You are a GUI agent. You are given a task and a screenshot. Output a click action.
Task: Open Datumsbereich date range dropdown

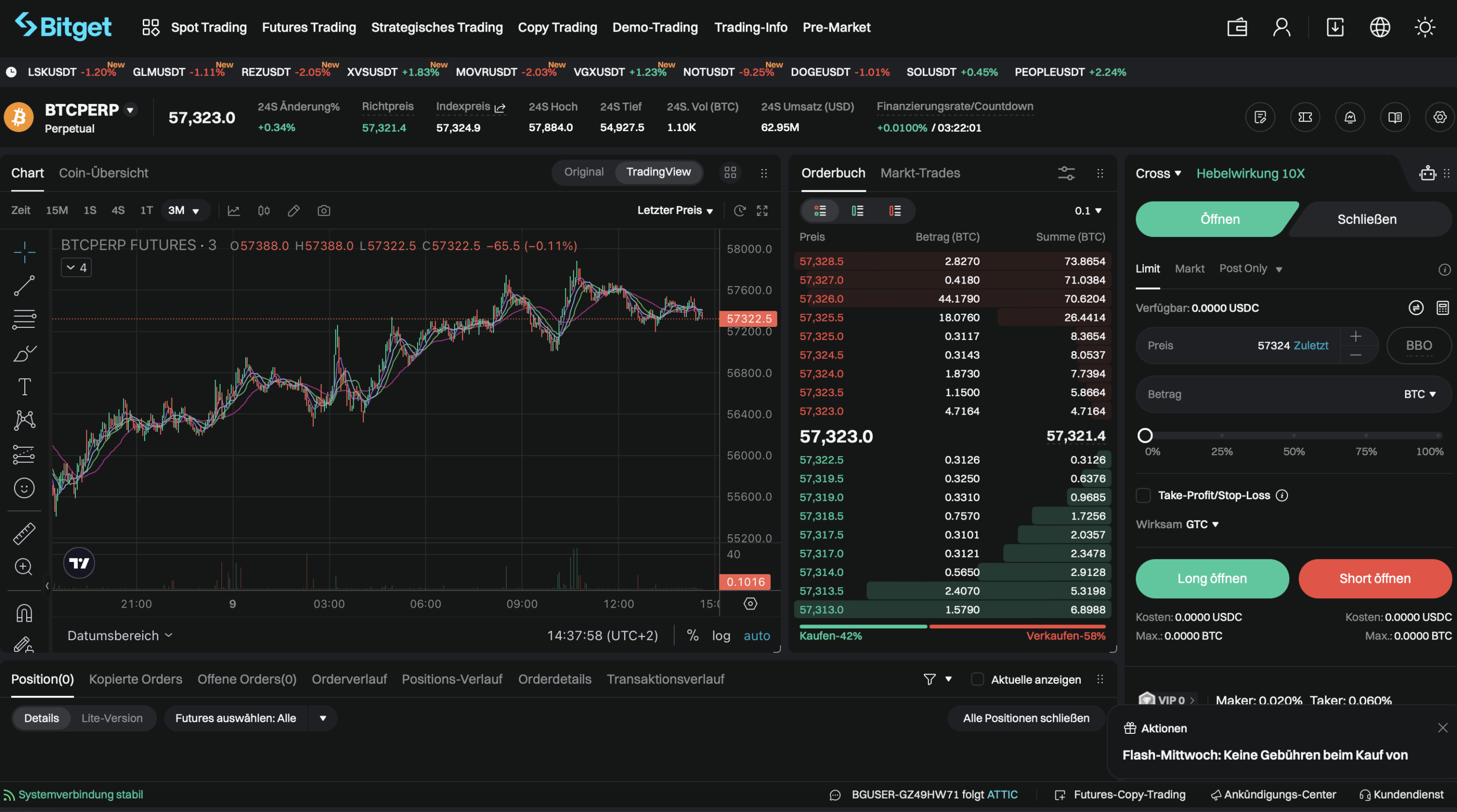(120, 636)
